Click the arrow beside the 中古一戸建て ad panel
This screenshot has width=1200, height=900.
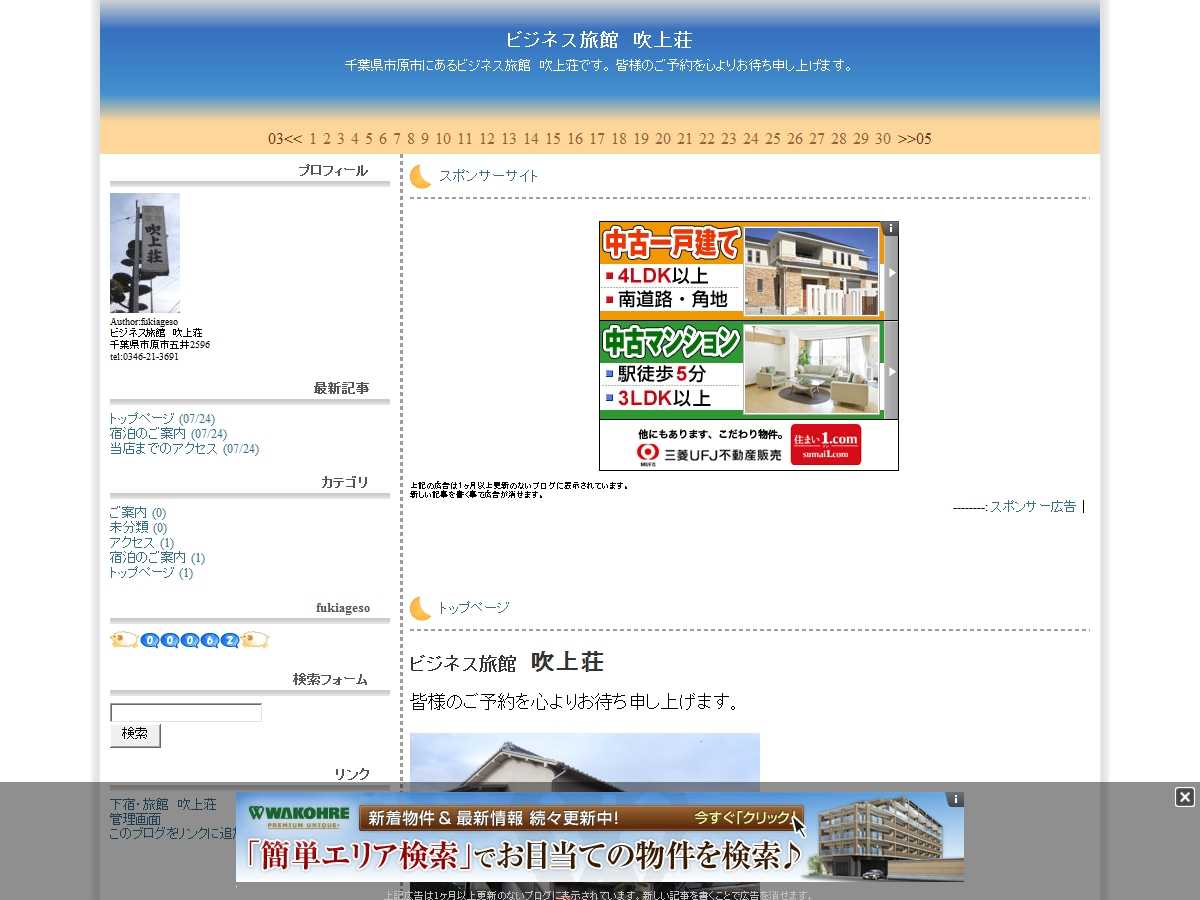(x=892, y=272)
